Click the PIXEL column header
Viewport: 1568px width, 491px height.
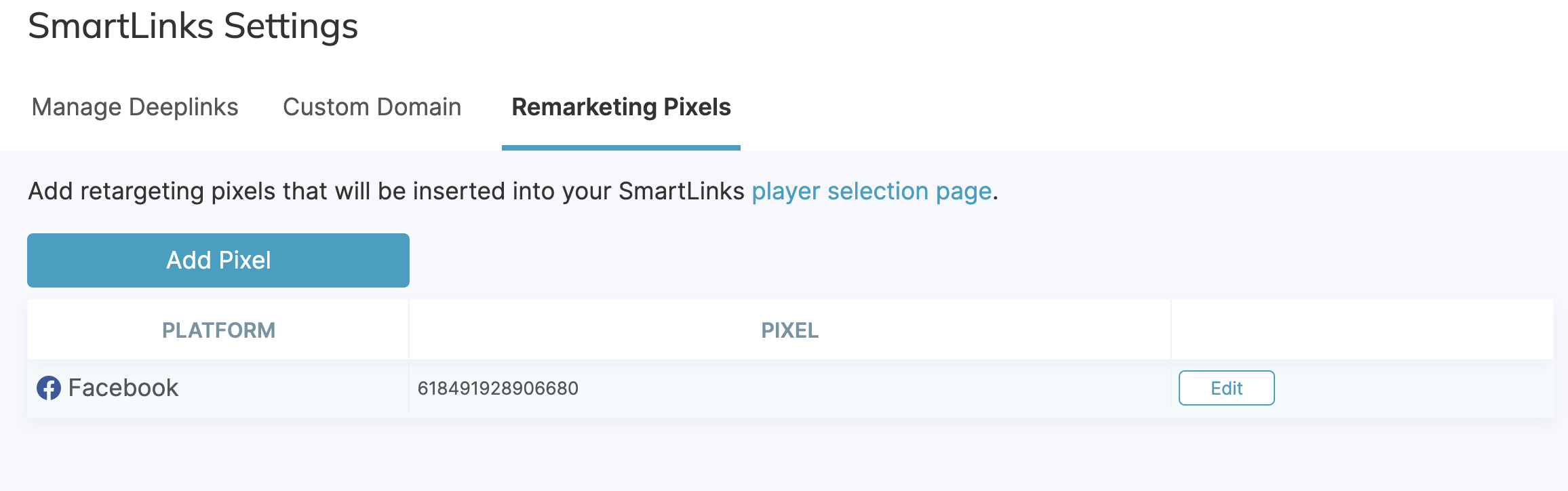[x=789, y=330]
